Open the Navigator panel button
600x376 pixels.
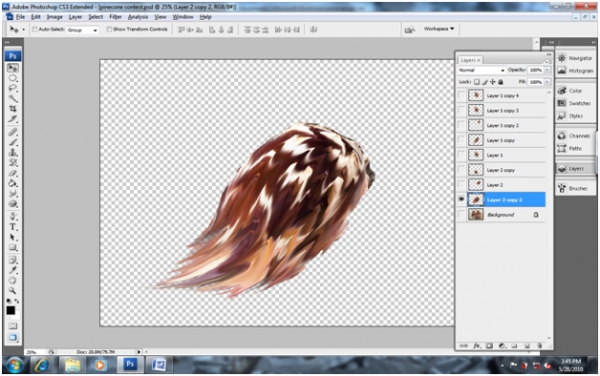click(576, 58)
